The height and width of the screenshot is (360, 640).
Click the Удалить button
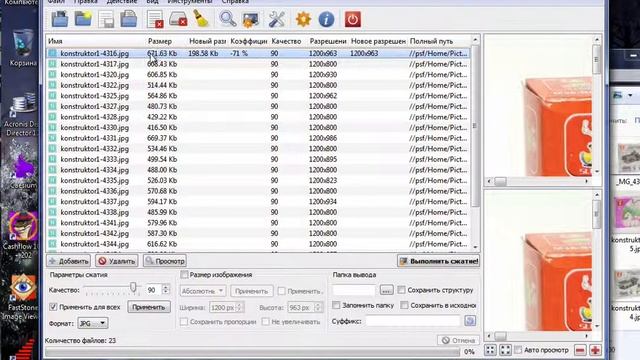117,261
